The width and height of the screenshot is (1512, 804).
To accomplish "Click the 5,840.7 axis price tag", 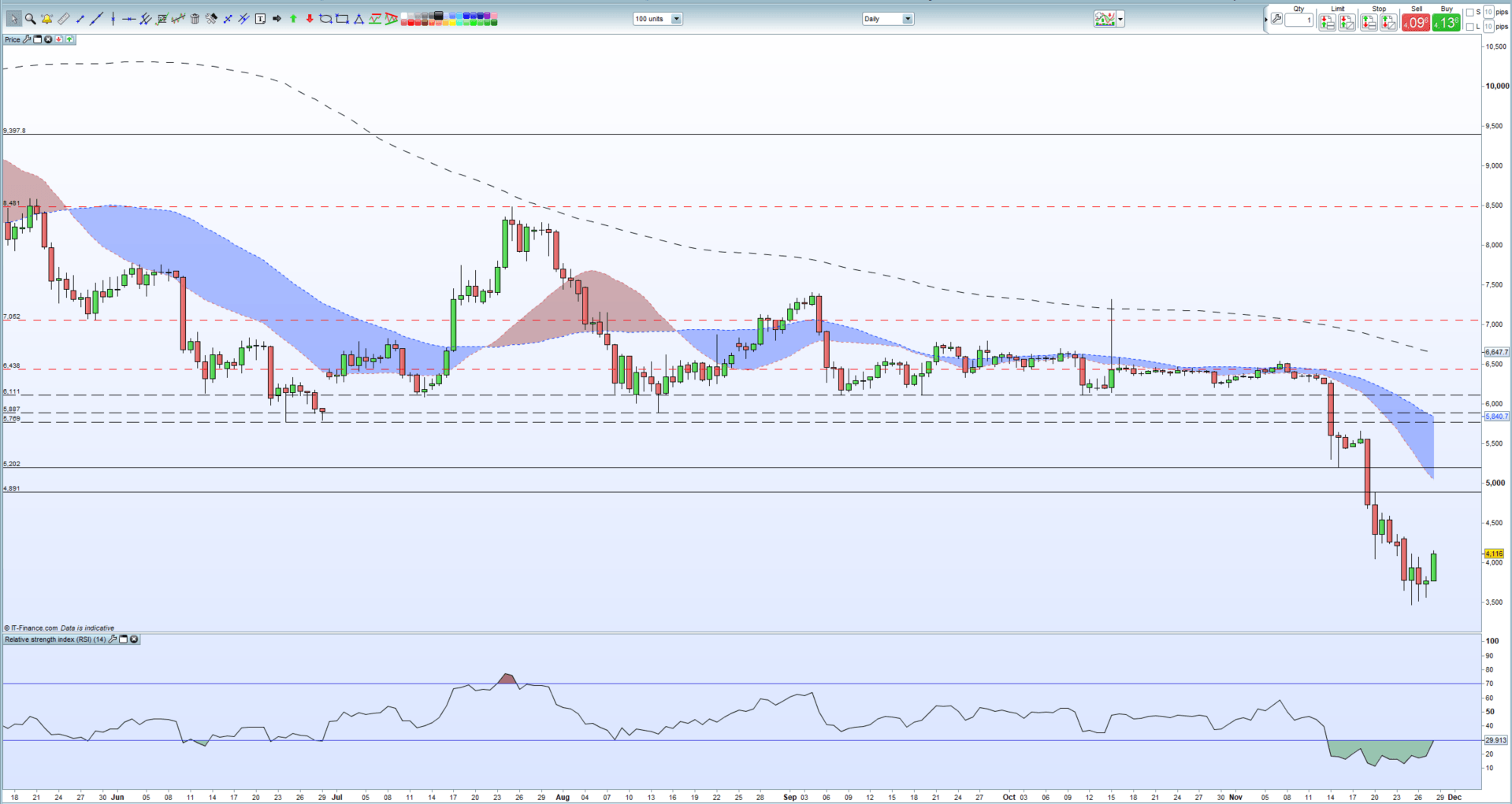I will click(x=1497, y=417).
